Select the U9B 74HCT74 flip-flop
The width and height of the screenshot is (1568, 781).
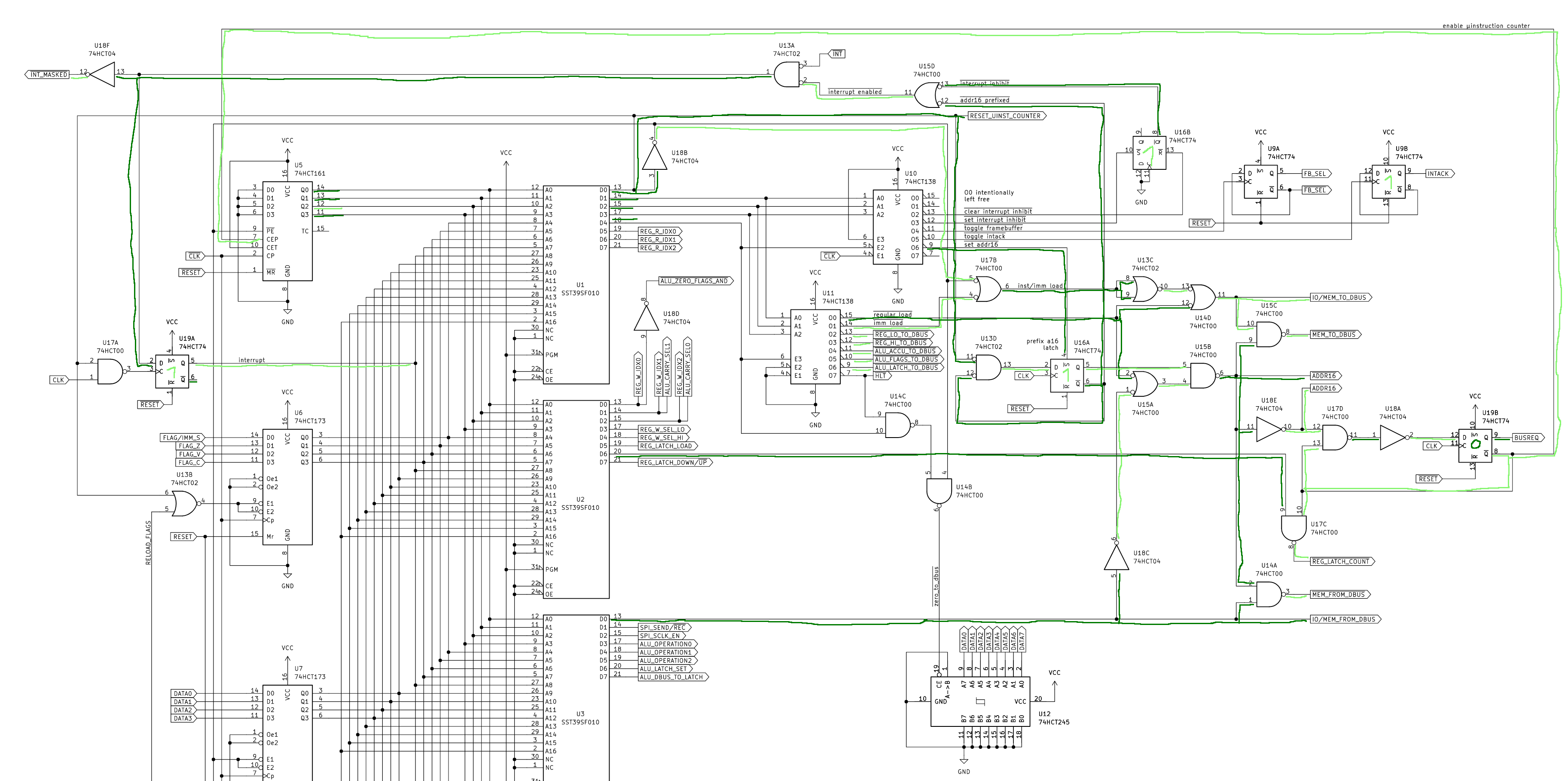[x=1388, y=181]
